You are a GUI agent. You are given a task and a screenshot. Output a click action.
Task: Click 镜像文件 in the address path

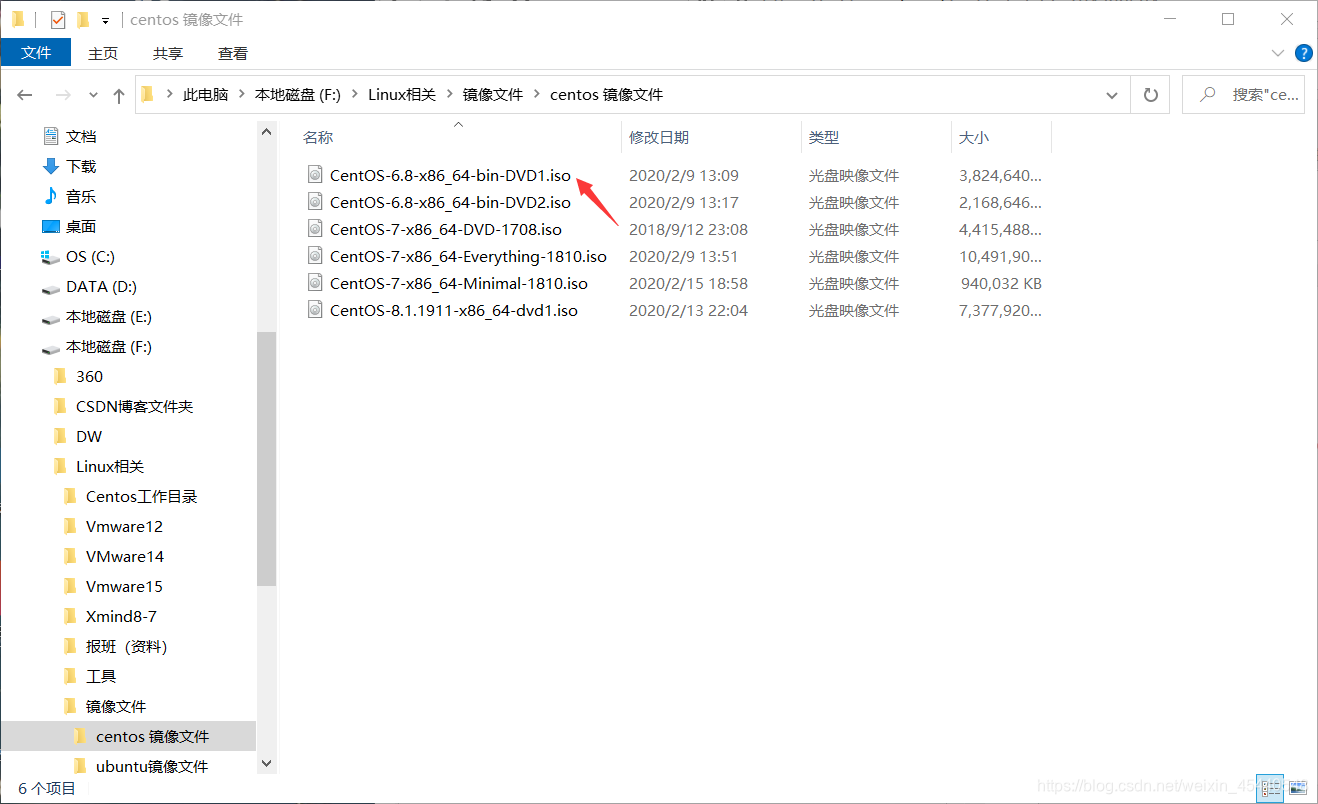point(492,94)
